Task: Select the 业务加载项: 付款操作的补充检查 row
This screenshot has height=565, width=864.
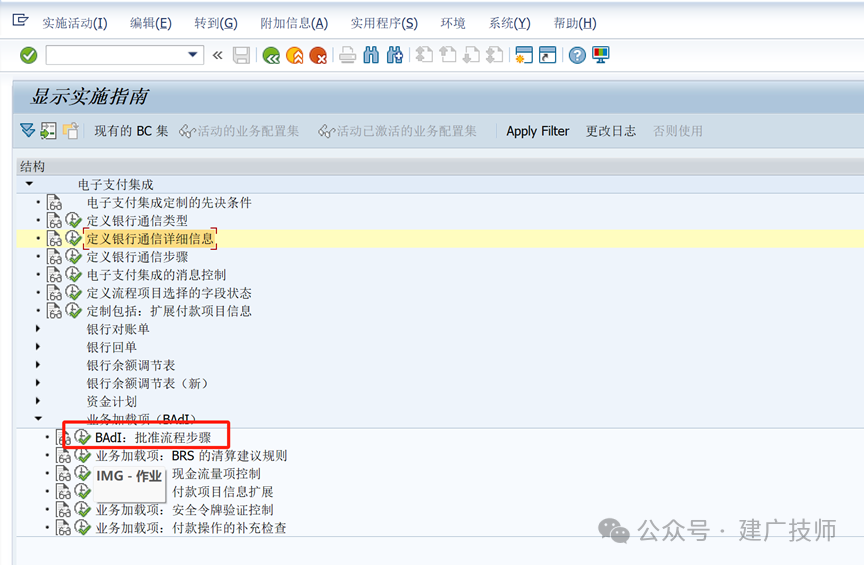Action: [440, 528]
